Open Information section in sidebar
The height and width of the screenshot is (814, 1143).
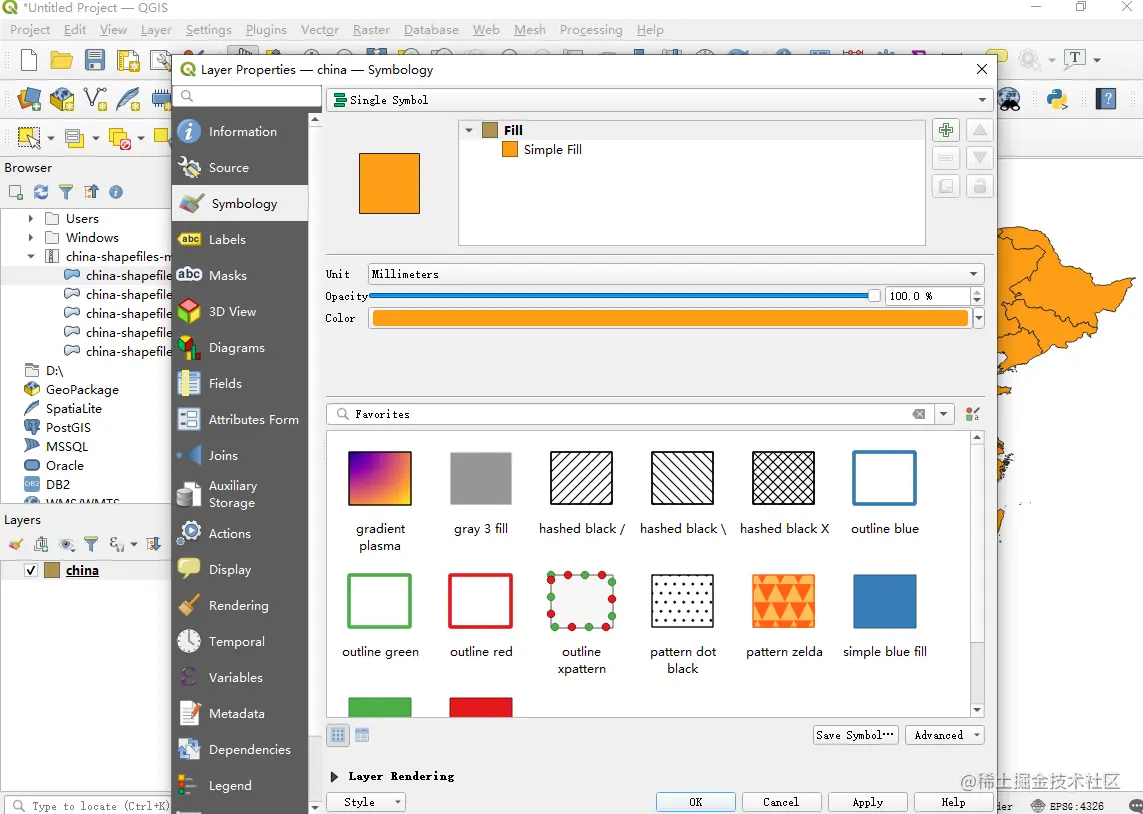240,131
